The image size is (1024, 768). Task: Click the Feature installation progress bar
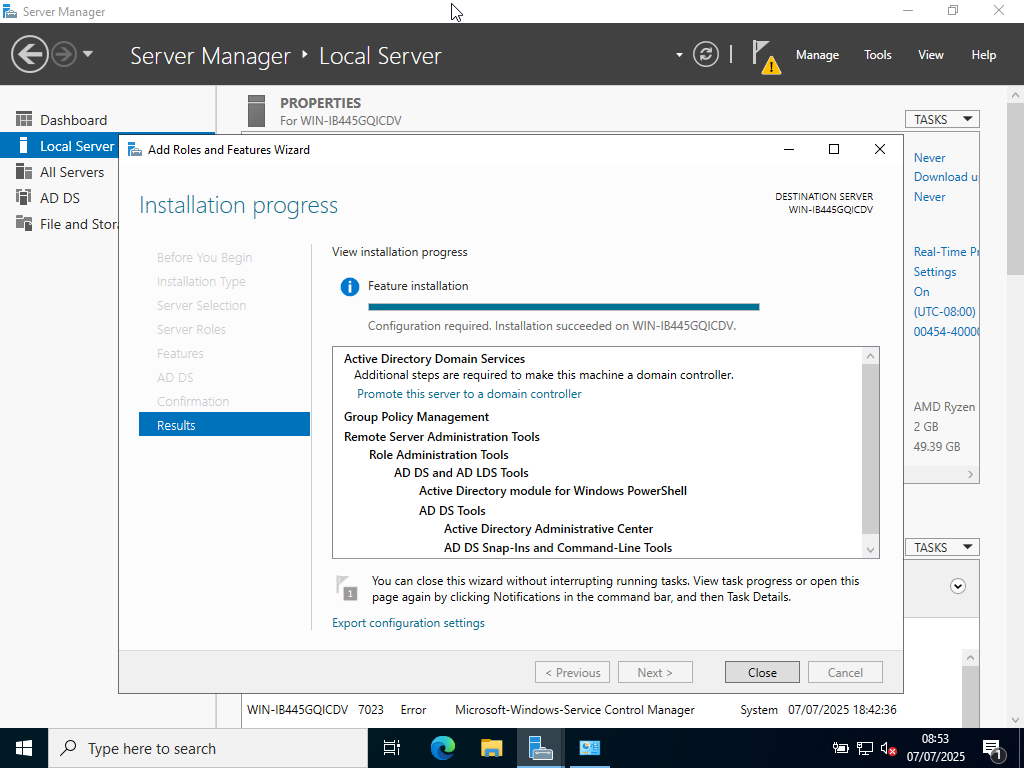(564, 307)
